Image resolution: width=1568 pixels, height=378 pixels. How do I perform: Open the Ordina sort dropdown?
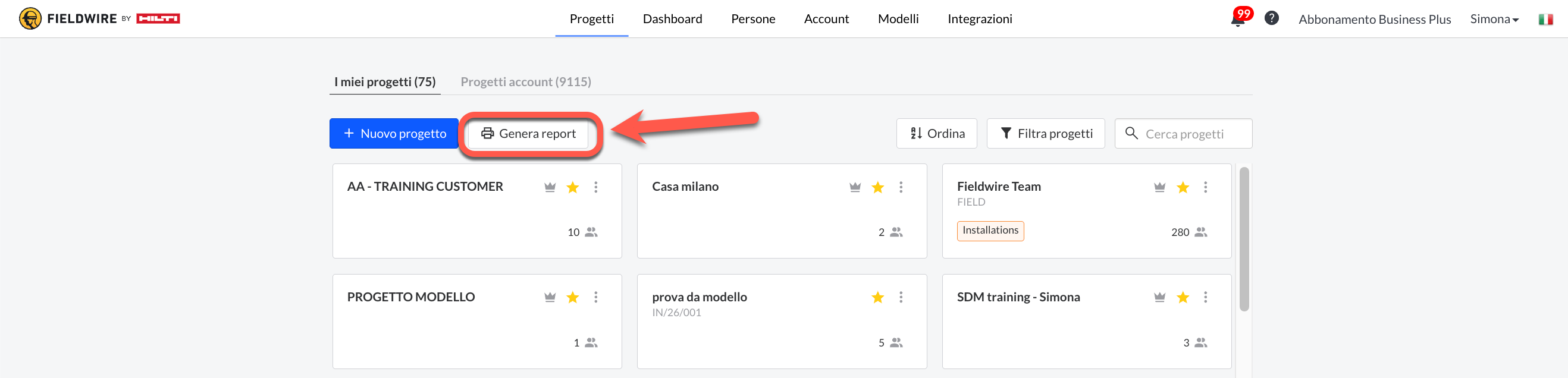936,134
